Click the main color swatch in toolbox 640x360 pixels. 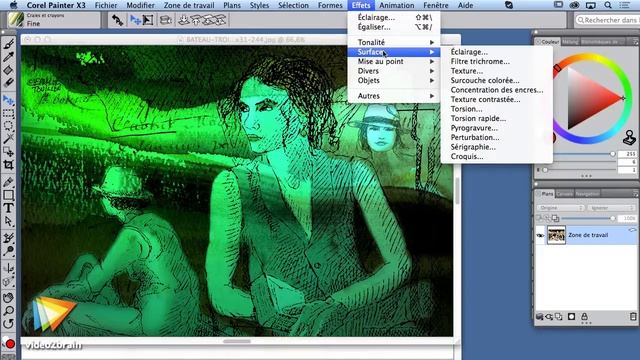(10, 344)
